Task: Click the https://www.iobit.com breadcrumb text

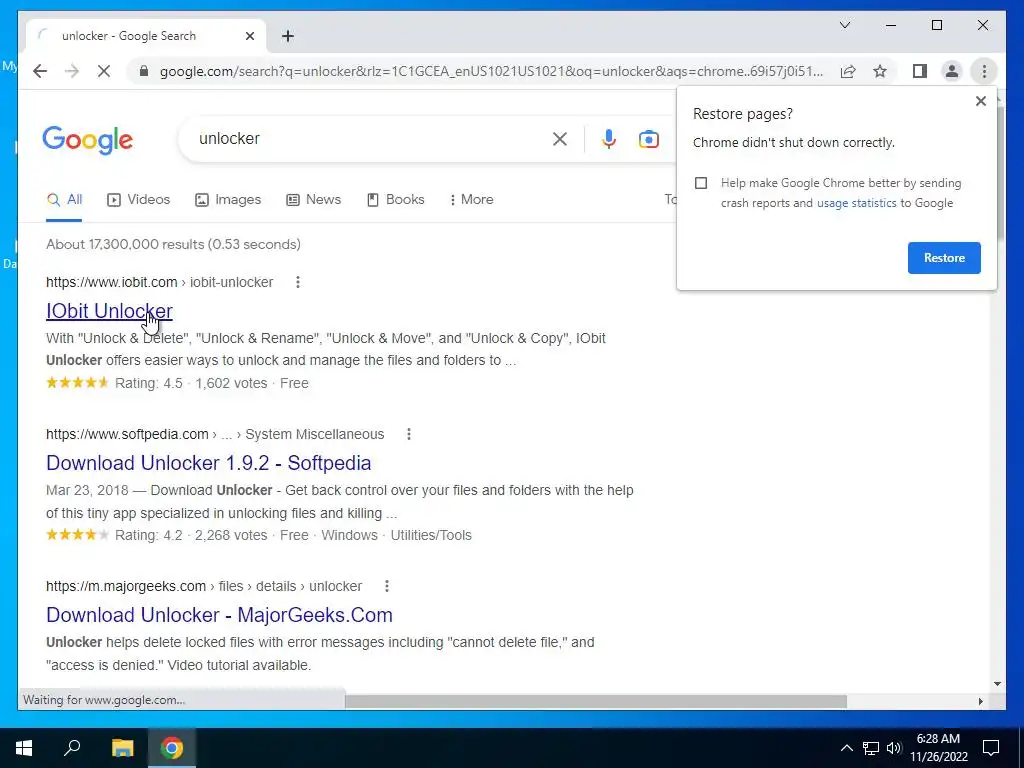Action: pos(112,282)
